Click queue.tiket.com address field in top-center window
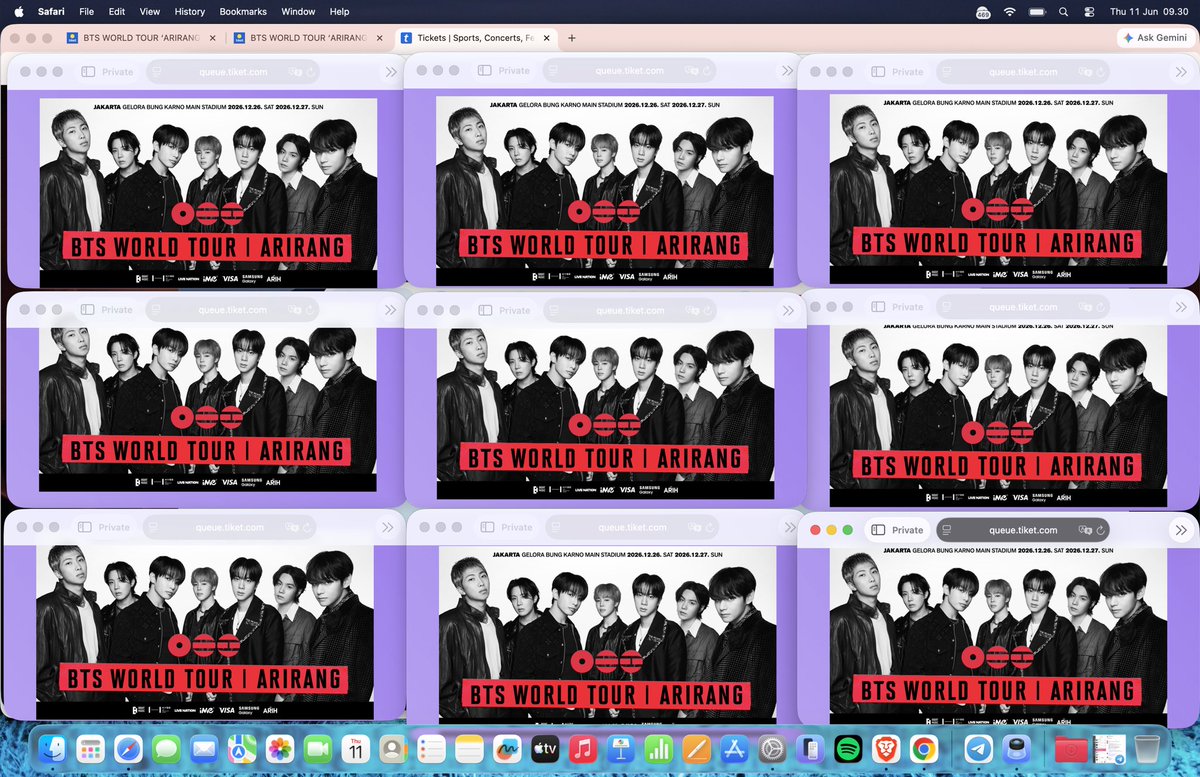Screen dimensions: 1200x777 [629, 71]
